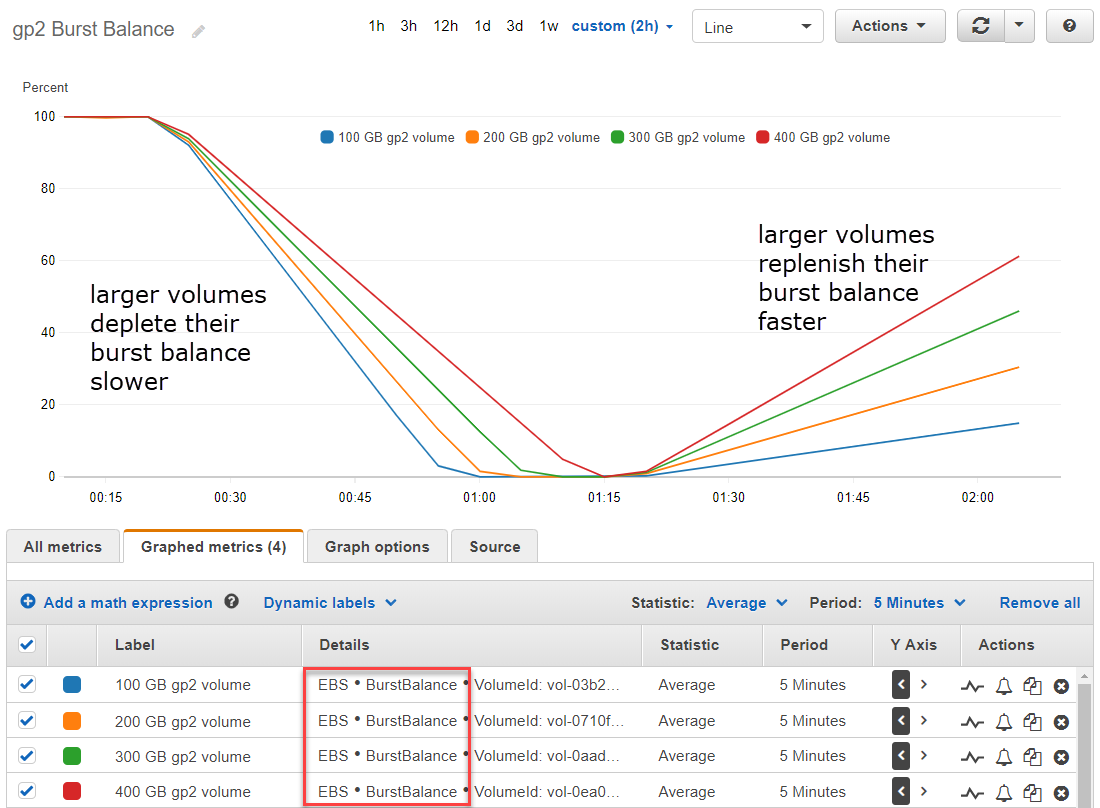Duplicate the 100 GB gp2 volume metric
Screen dimensions: 1100x808
click(x=1032, y=686)
